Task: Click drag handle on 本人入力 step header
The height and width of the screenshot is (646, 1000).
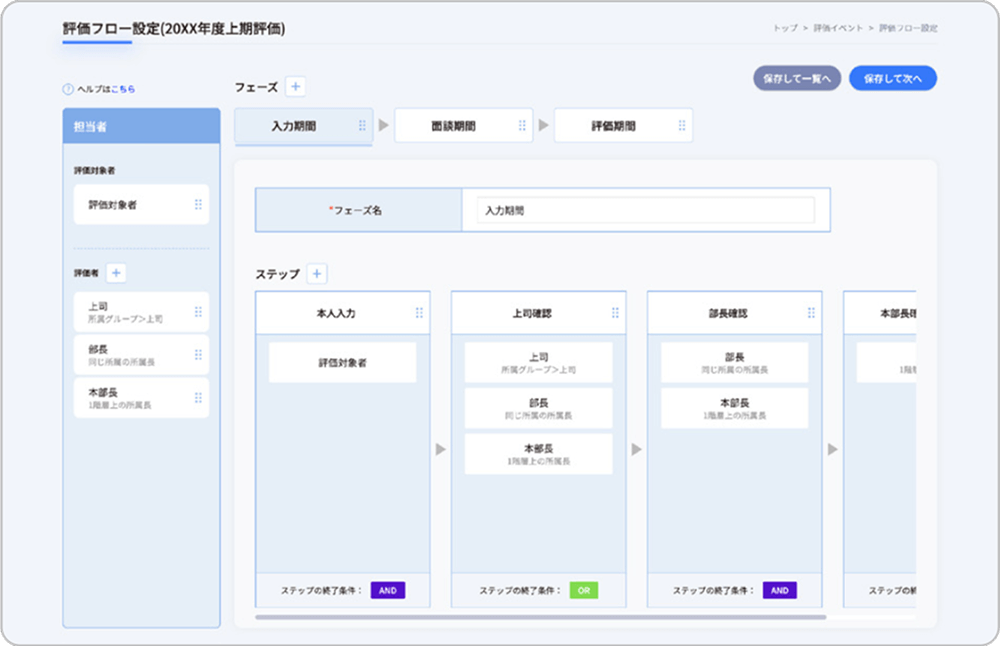Action: tap(419, 313)
